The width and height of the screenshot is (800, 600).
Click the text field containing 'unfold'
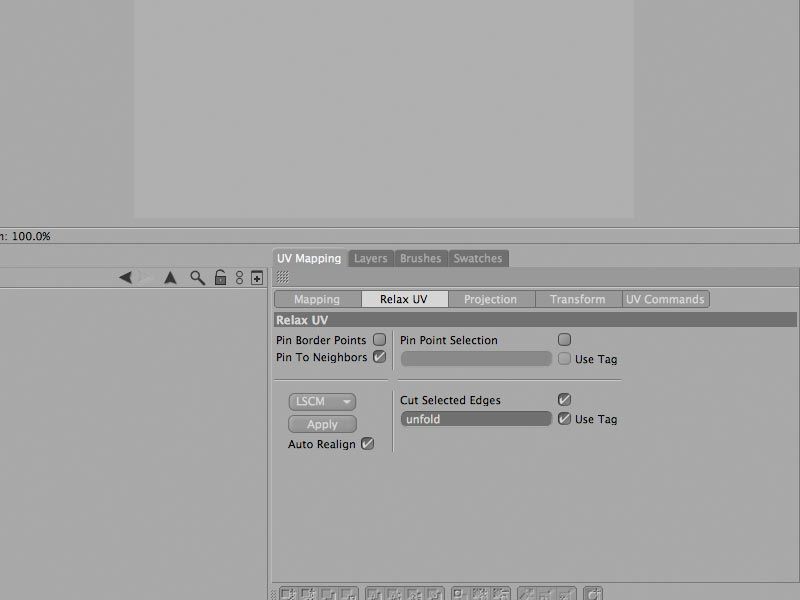point(476,419)
